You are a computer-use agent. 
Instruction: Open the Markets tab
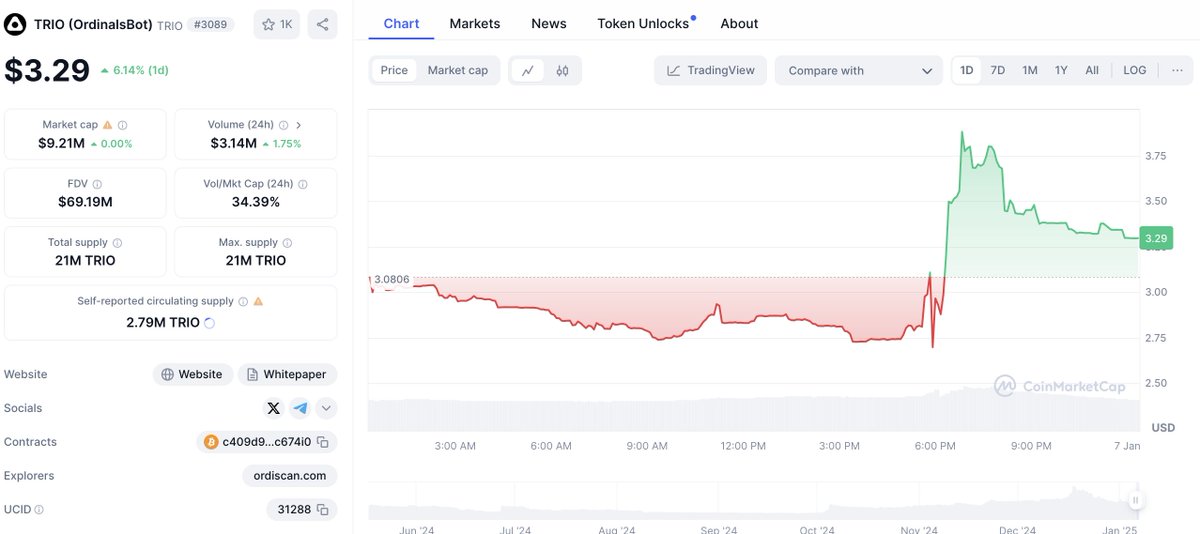(475, 23)
